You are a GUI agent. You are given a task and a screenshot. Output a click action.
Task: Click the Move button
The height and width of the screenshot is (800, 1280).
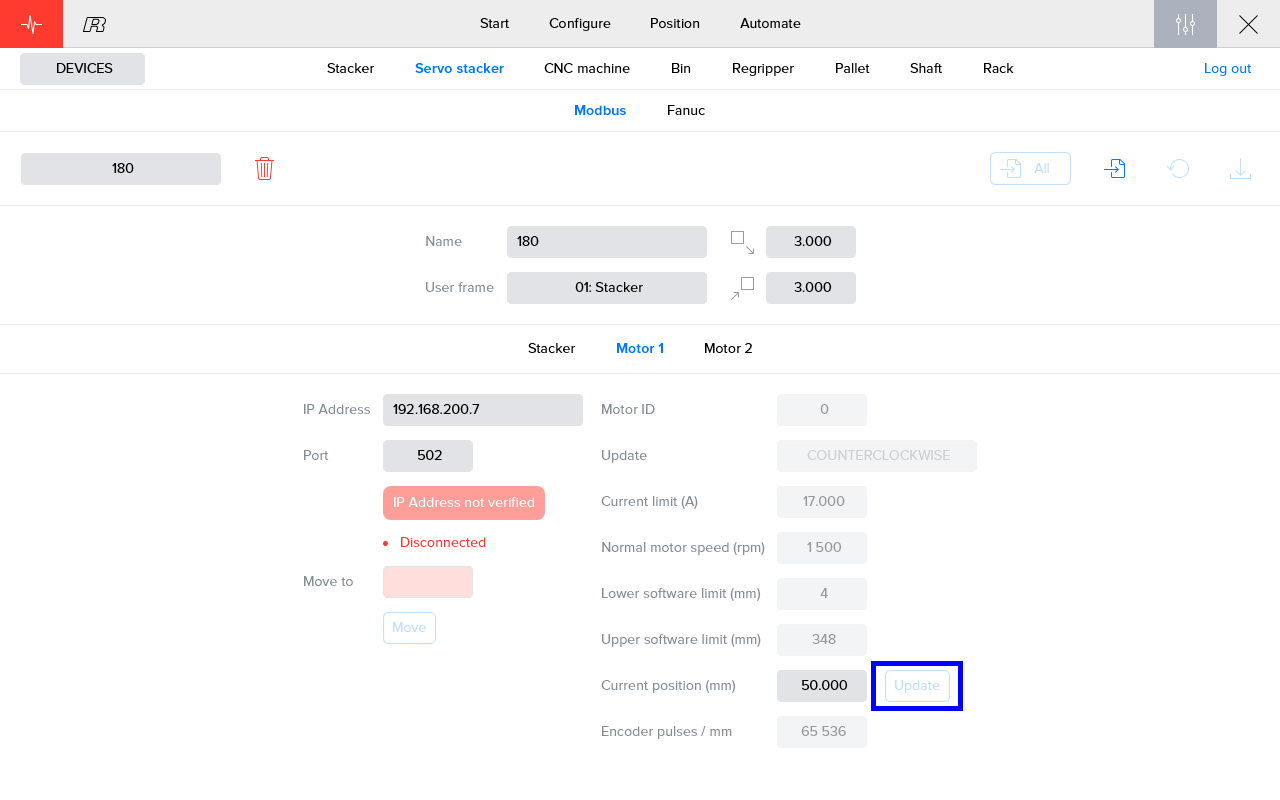tap(409, 628)
